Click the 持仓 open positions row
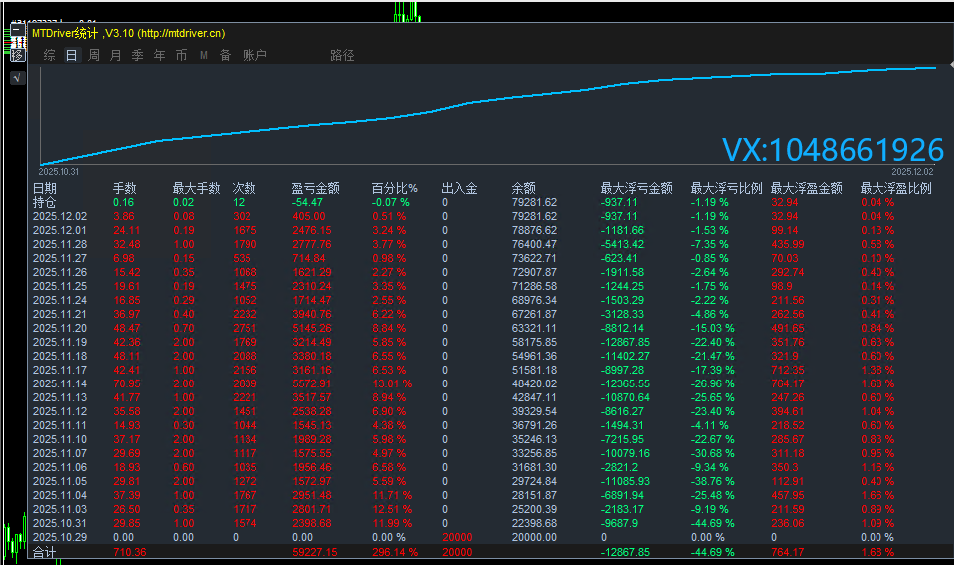This screenshot has width=954, height=565. [45, 202]
